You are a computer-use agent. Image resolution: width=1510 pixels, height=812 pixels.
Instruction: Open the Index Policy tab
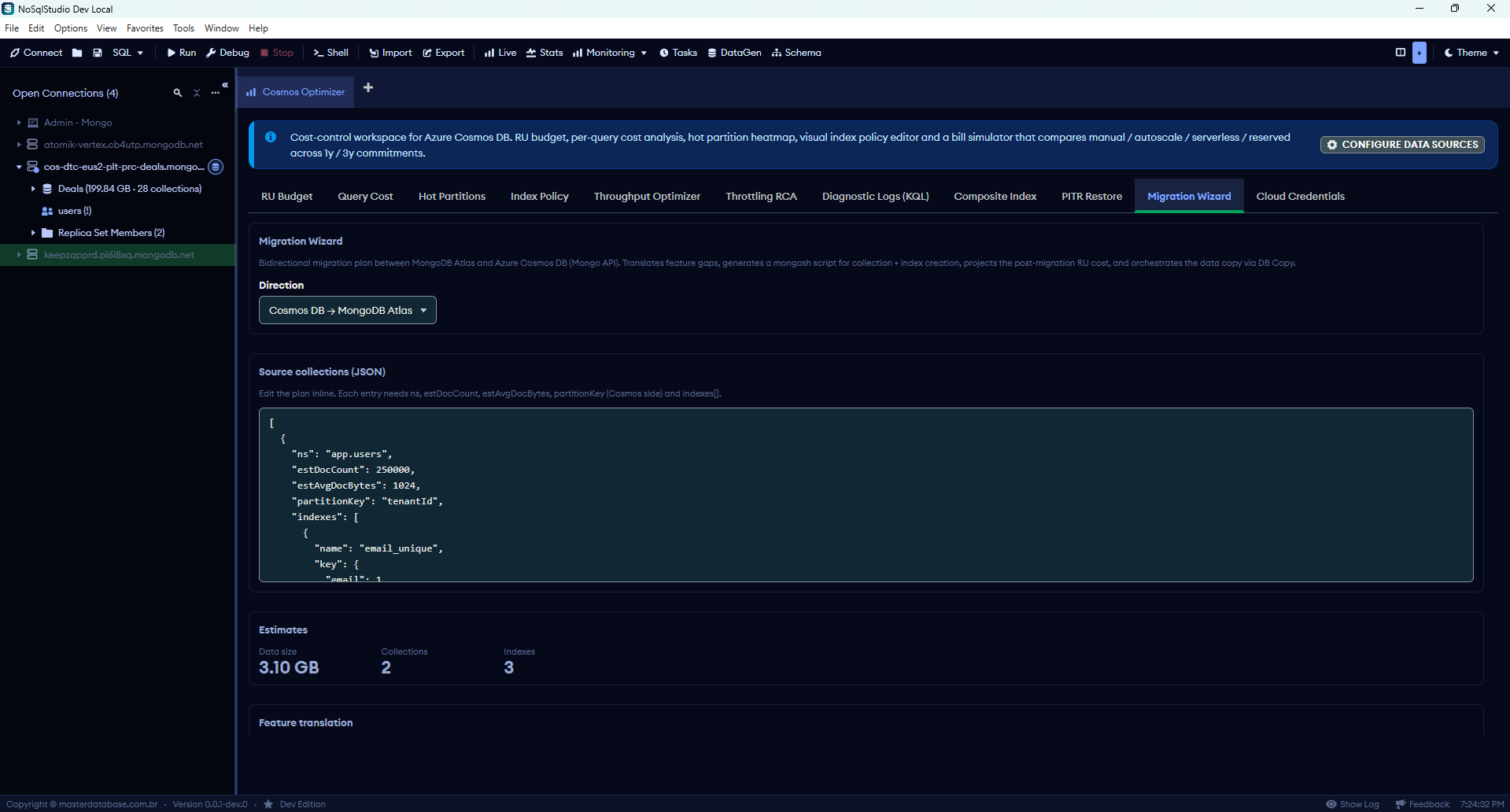(540, 197)
